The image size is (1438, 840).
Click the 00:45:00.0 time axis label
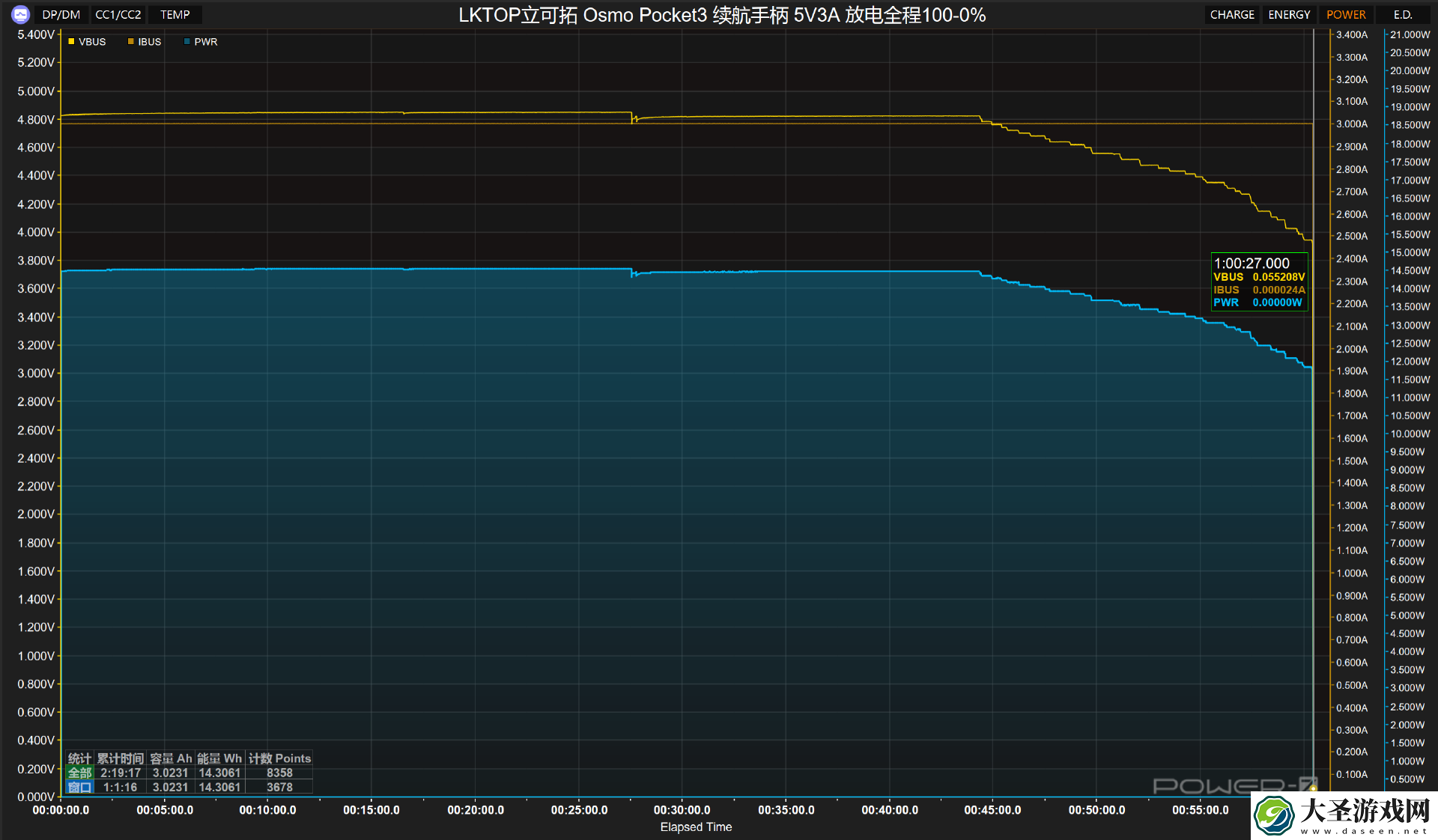(992, 810)
